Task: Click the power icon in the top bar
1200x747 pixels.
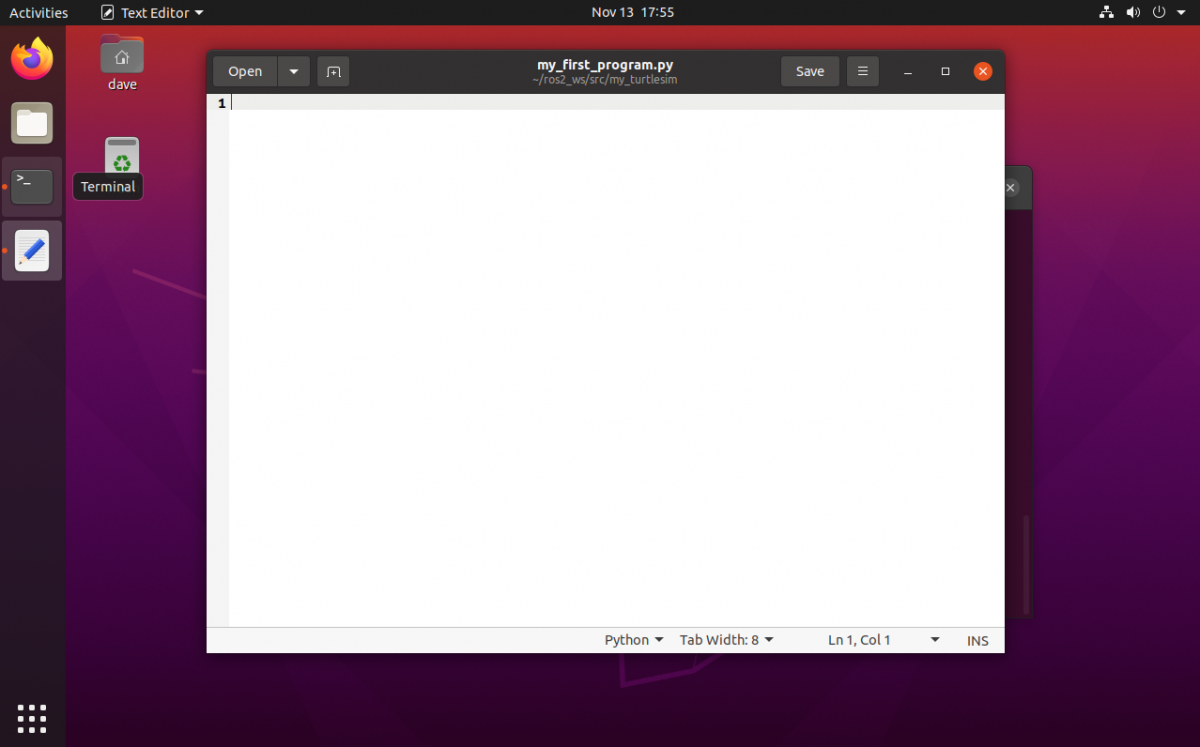Action: (1158, 12)
